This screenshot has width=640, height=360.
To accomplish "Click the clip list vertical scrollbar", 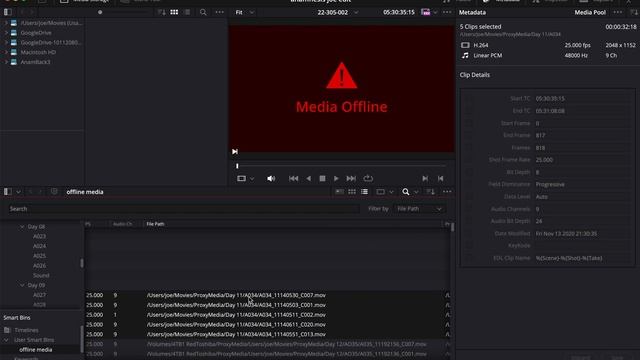I will (452, 227).
